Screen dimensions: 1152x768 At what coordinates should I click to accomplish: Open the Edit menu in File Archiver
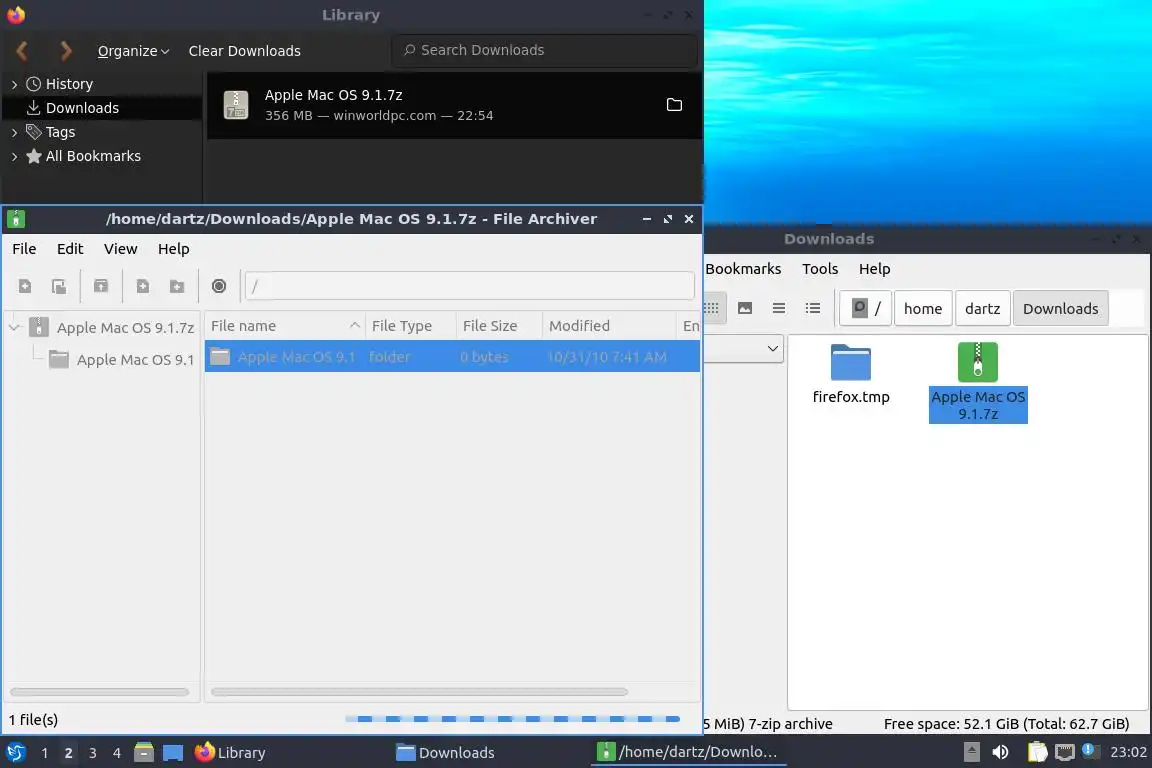click(70, 249)
